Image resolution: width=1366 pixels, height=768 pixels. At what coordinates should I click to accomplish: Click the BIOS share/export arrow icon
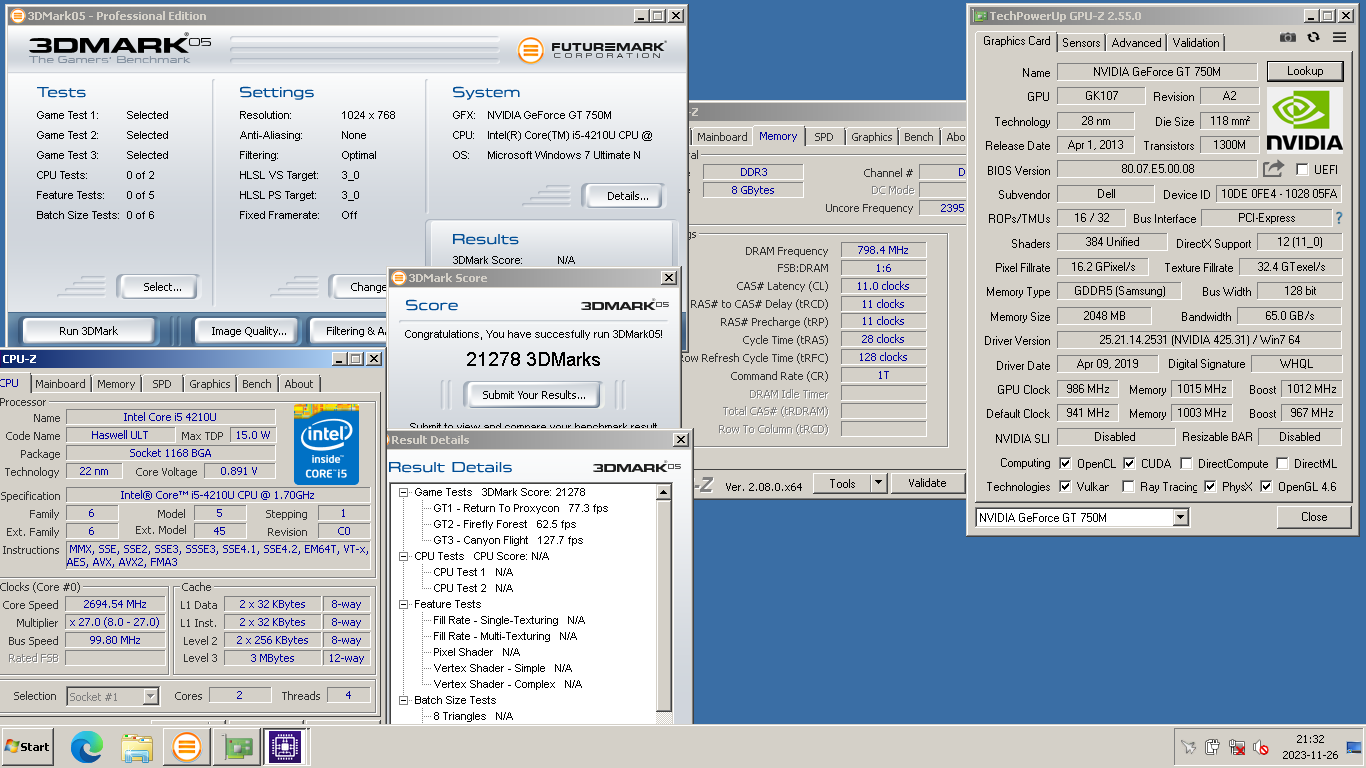(x=1273, y=169)
